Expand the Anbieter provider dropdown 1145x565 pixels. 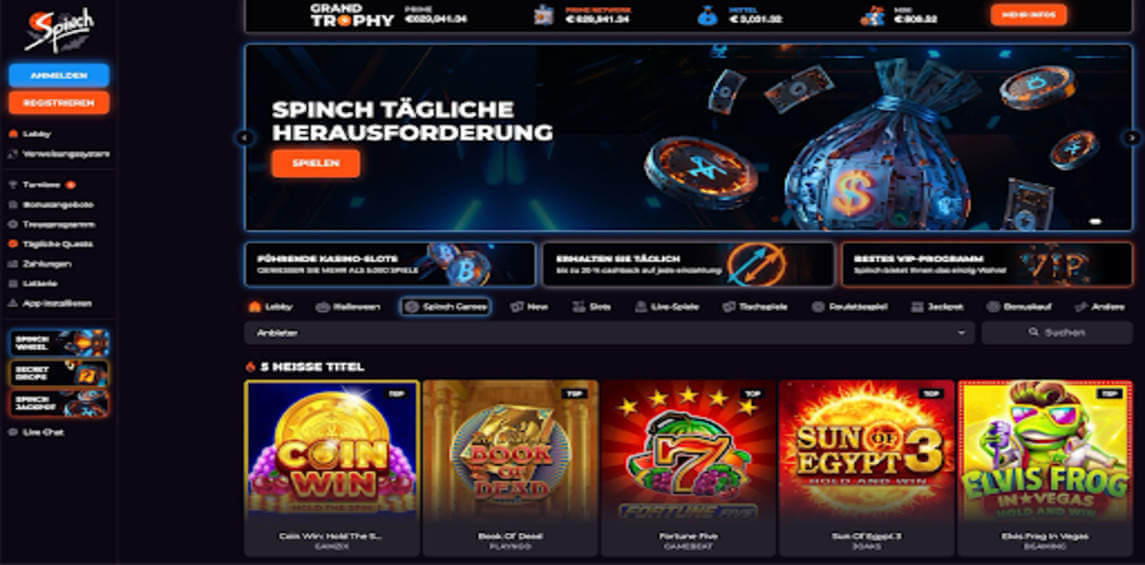[x=609, y=333]
